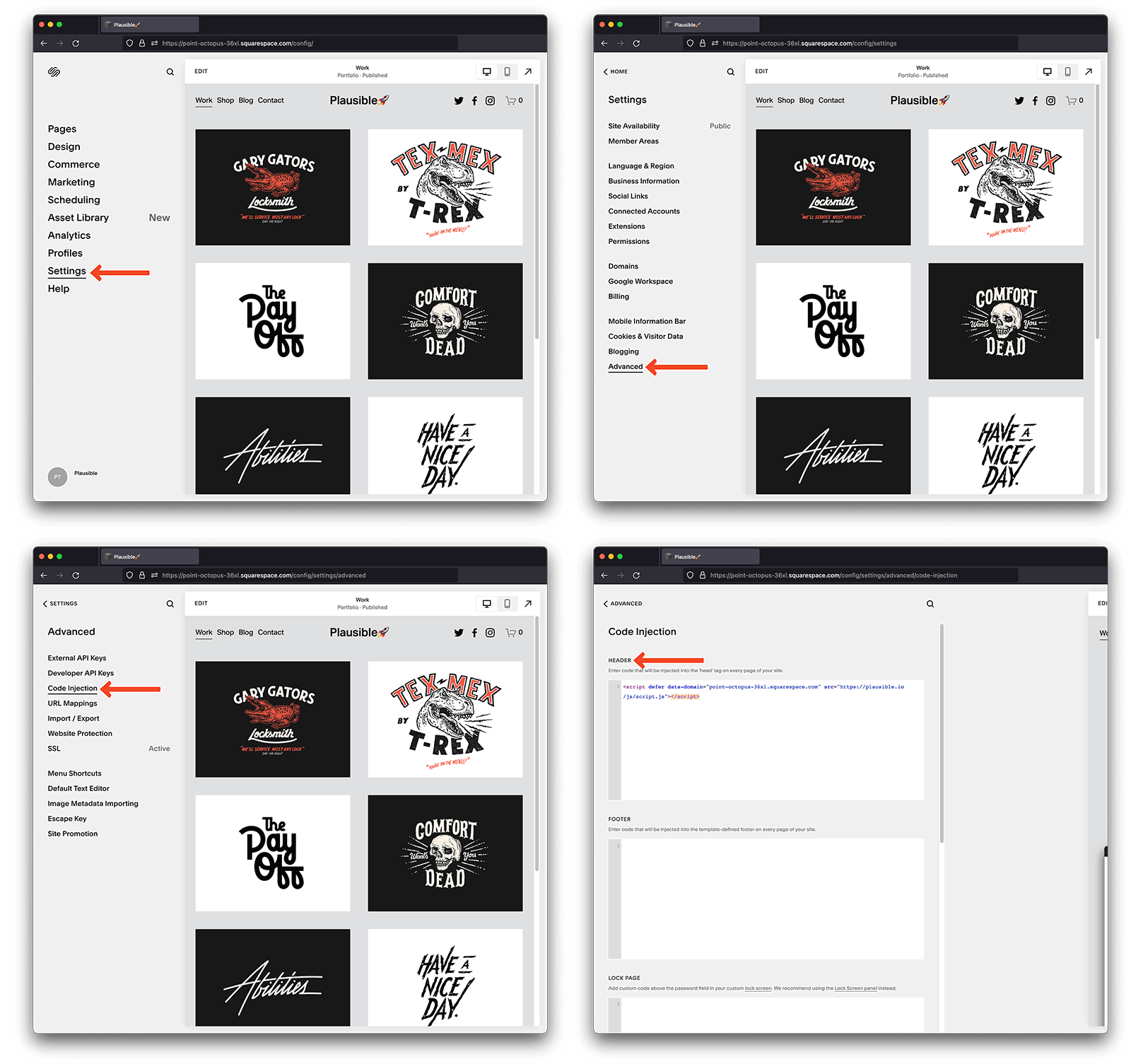Click Shop nav link in the top-left window site
The width and height of the screenshot is (1131, 1064).
(x=225, y=100)
